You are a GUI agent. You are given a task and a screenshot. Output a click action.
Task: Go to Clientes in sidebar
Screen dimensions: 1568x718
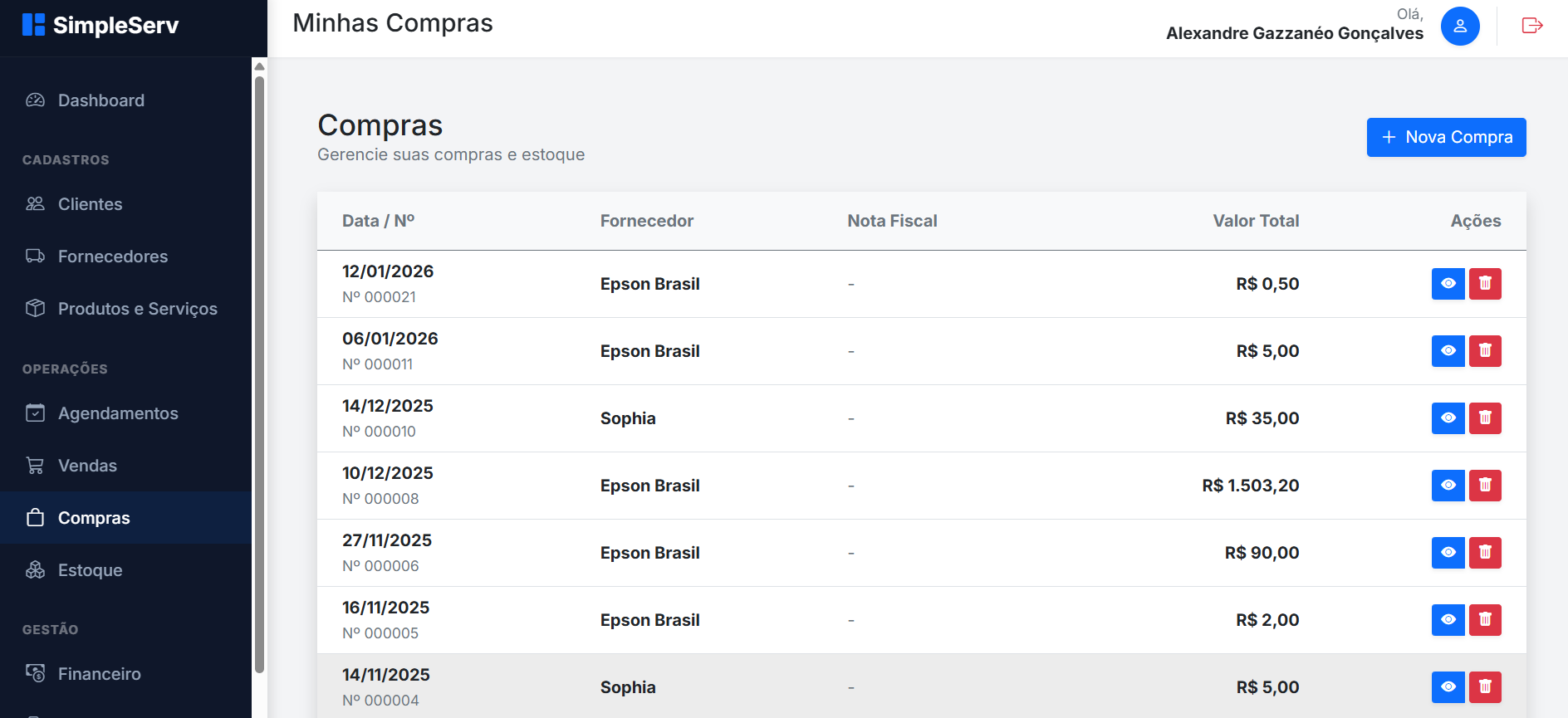[90, 204]
